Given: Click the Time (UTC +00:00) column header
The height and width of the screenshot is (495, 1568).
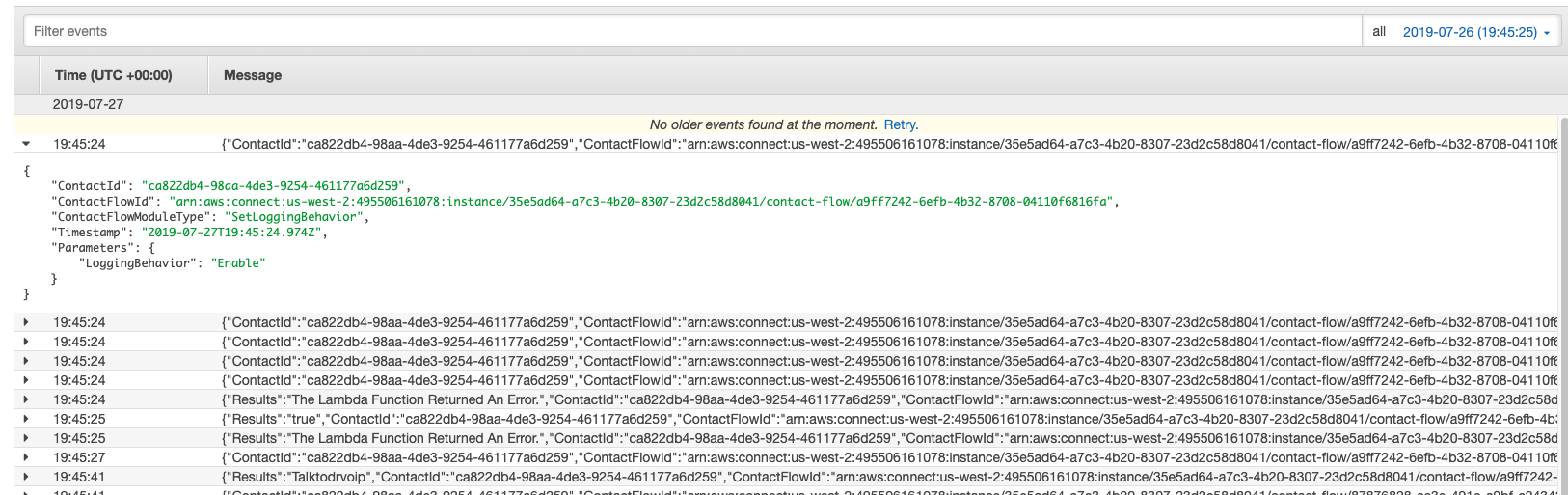Looking at the screenshot, I should [114, 75].
